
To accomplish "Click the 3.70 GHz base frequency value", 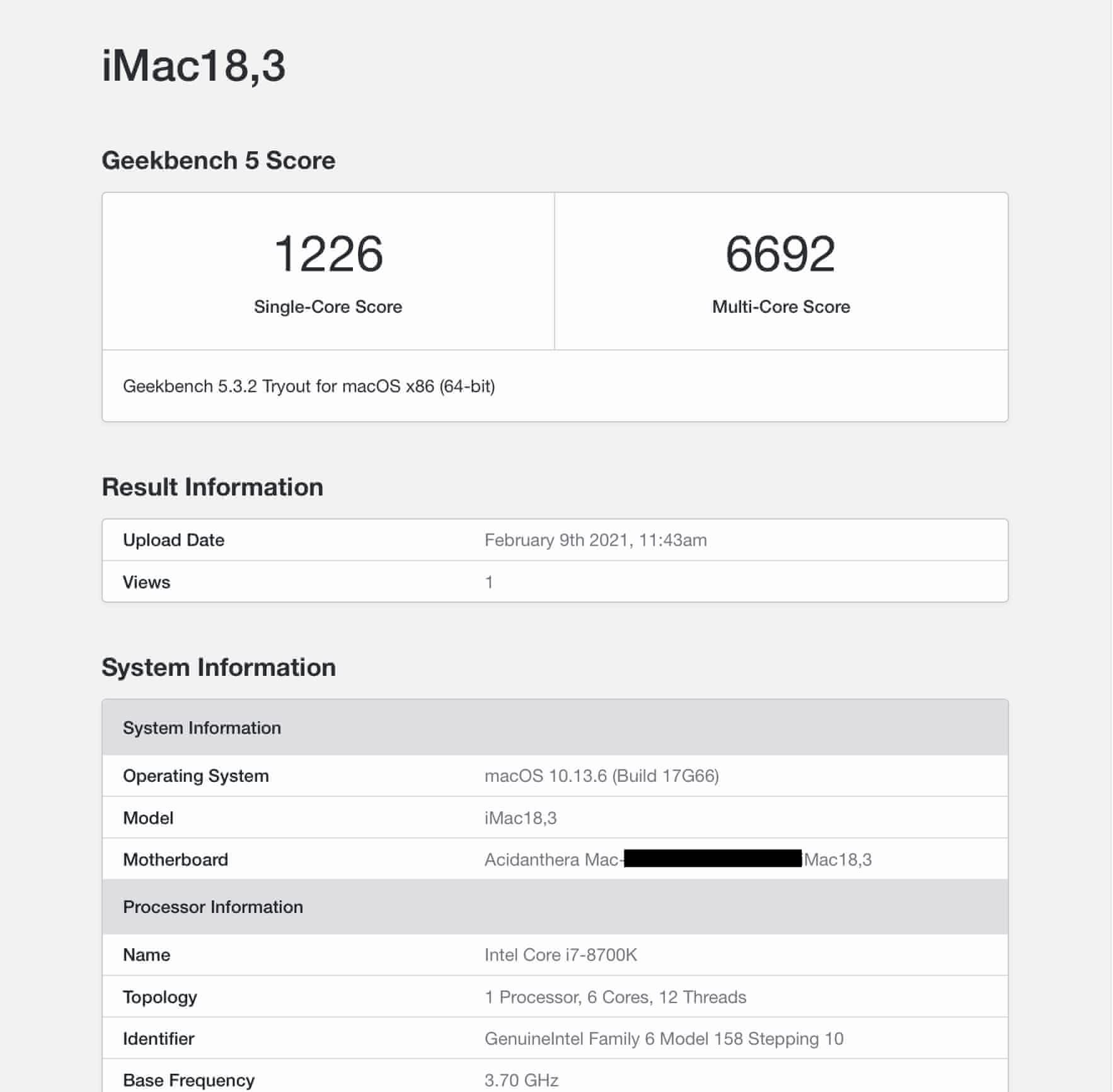I will click(x=521, y=1080).
